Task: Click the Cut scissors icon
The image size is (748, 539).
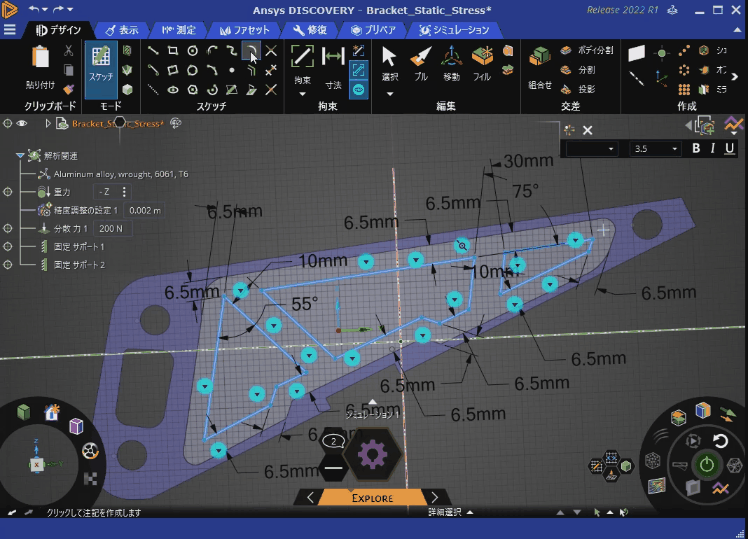Action: click(x=68, y=51)
